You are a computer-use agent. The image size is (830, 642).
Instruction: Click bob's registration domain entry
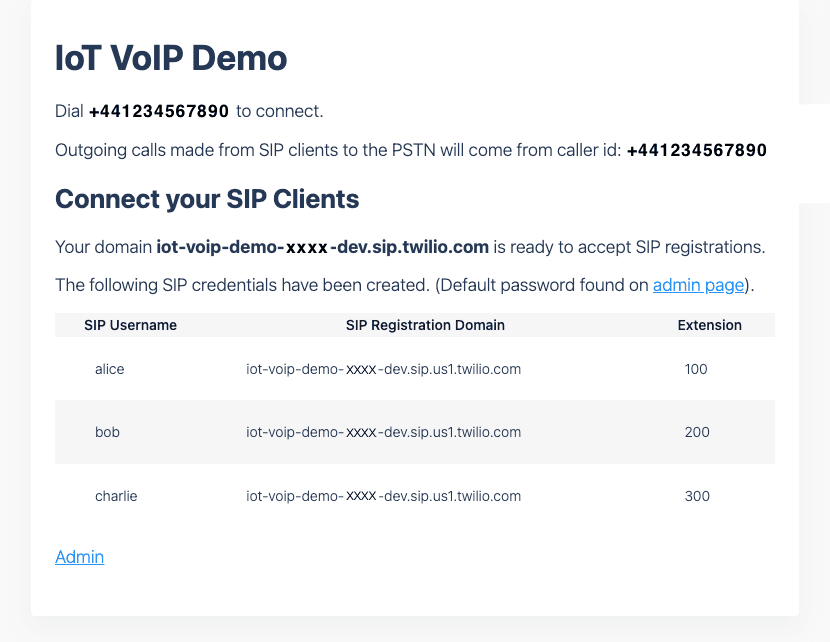384,432
